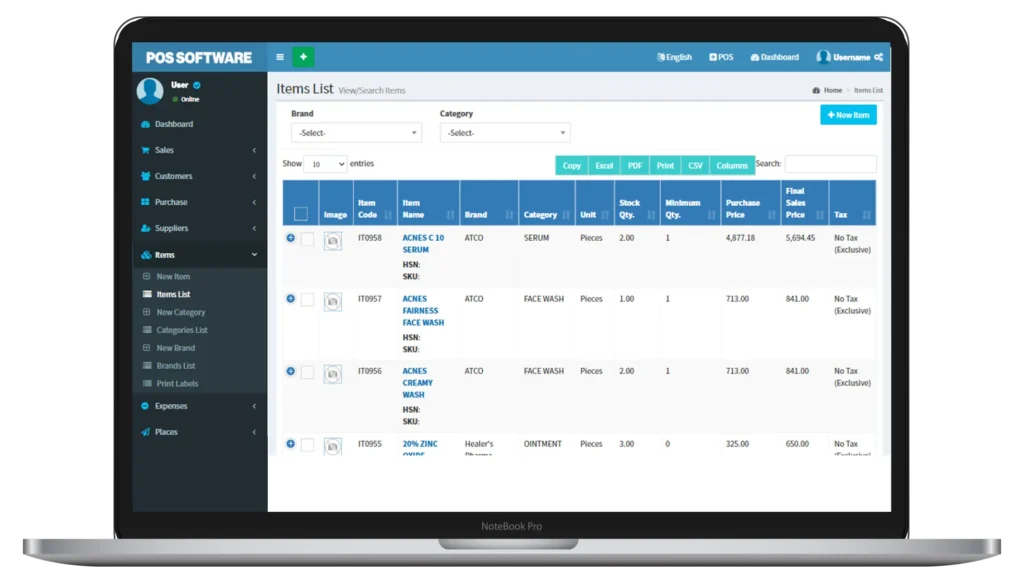Export table using Excel button

[604, 165]
